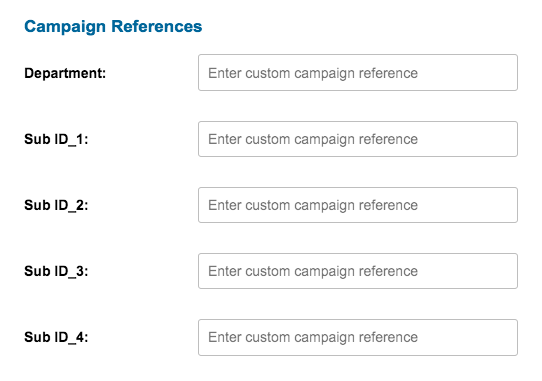Focus the Sub ID_1 text box
The image size is (542, 381).
click(358, 139)
